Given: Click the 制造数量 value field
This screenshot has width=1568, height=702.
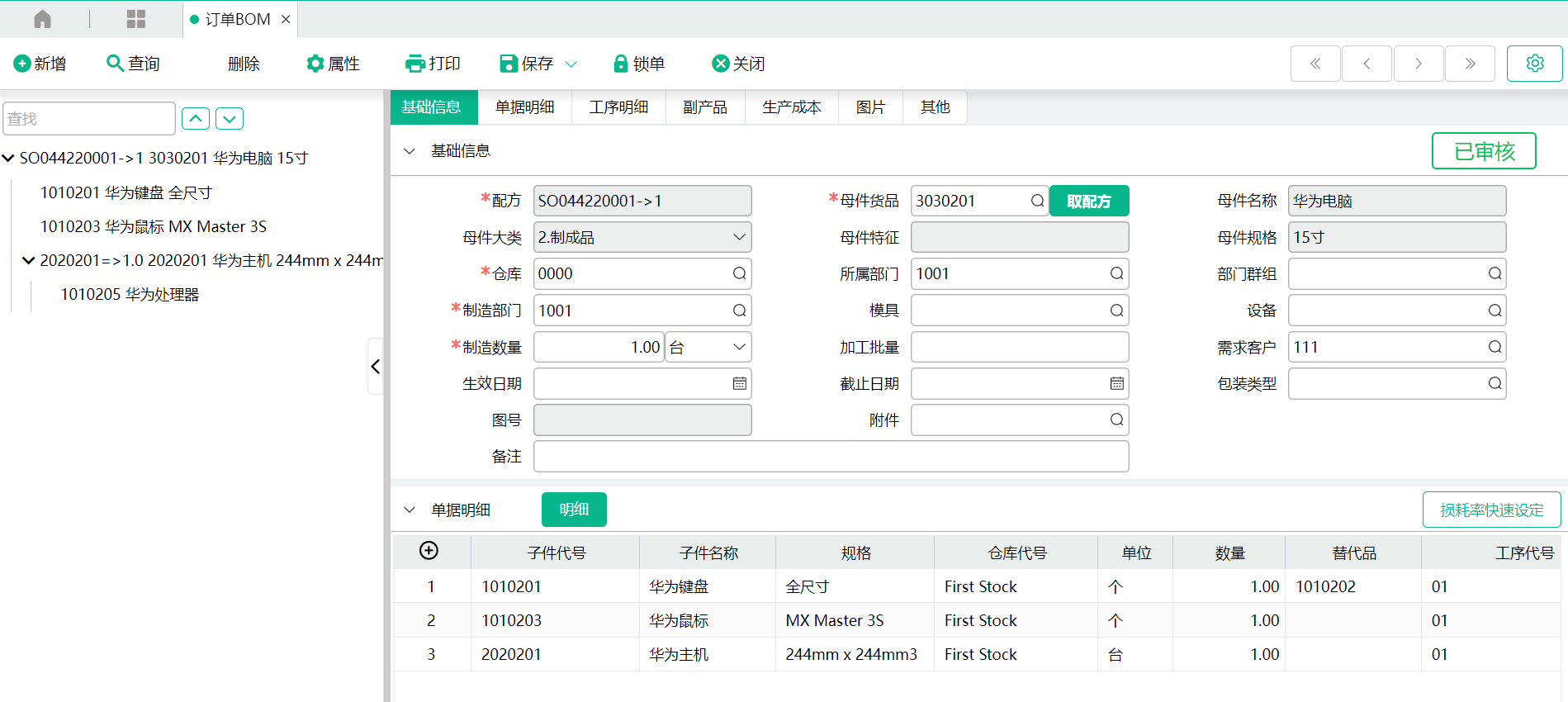Looking at the screenshot, I should click(599, 347).
